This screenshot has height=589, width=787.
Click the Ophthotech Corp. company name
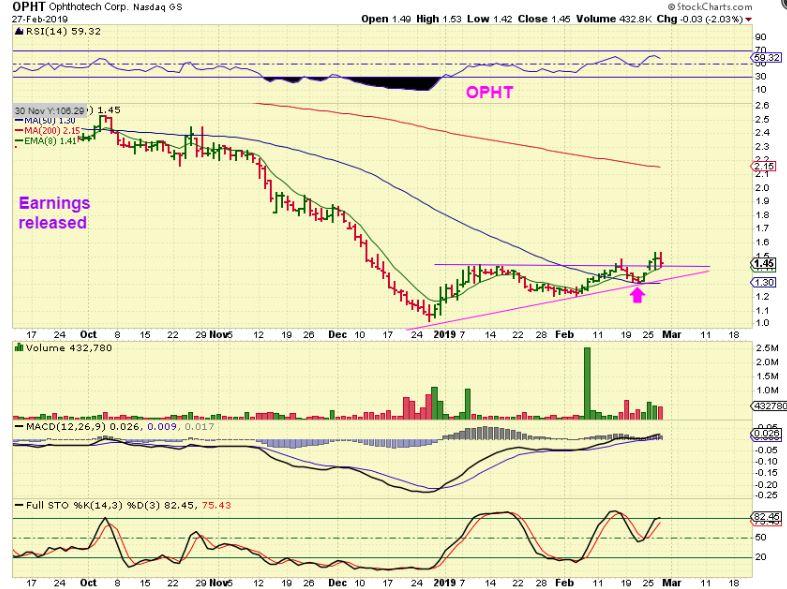pyautogui.click(x=88, y=8)
